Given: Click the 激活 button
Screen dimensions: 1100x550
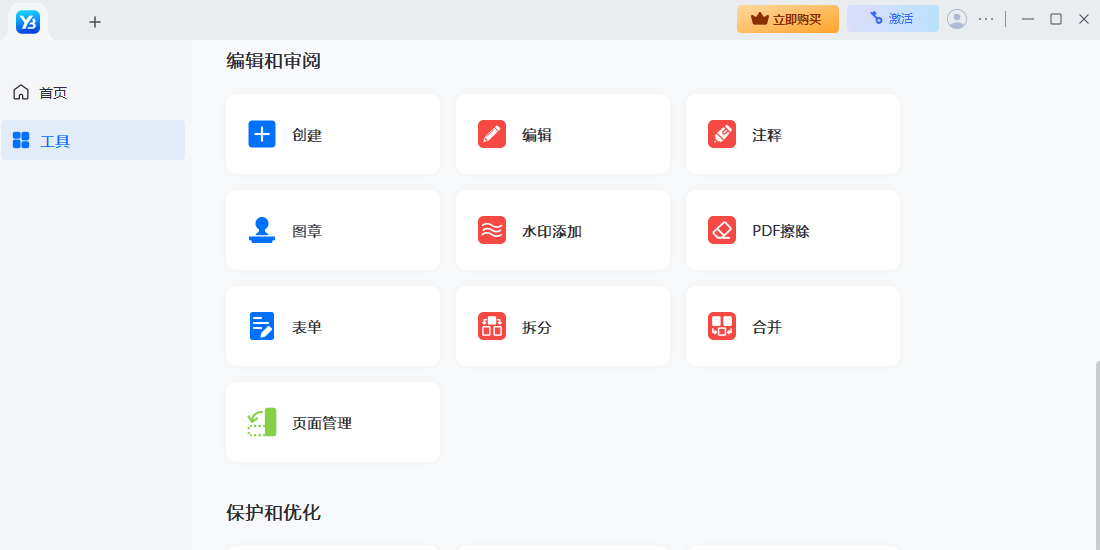Looking at the screenshot, I should click(892, 19).
